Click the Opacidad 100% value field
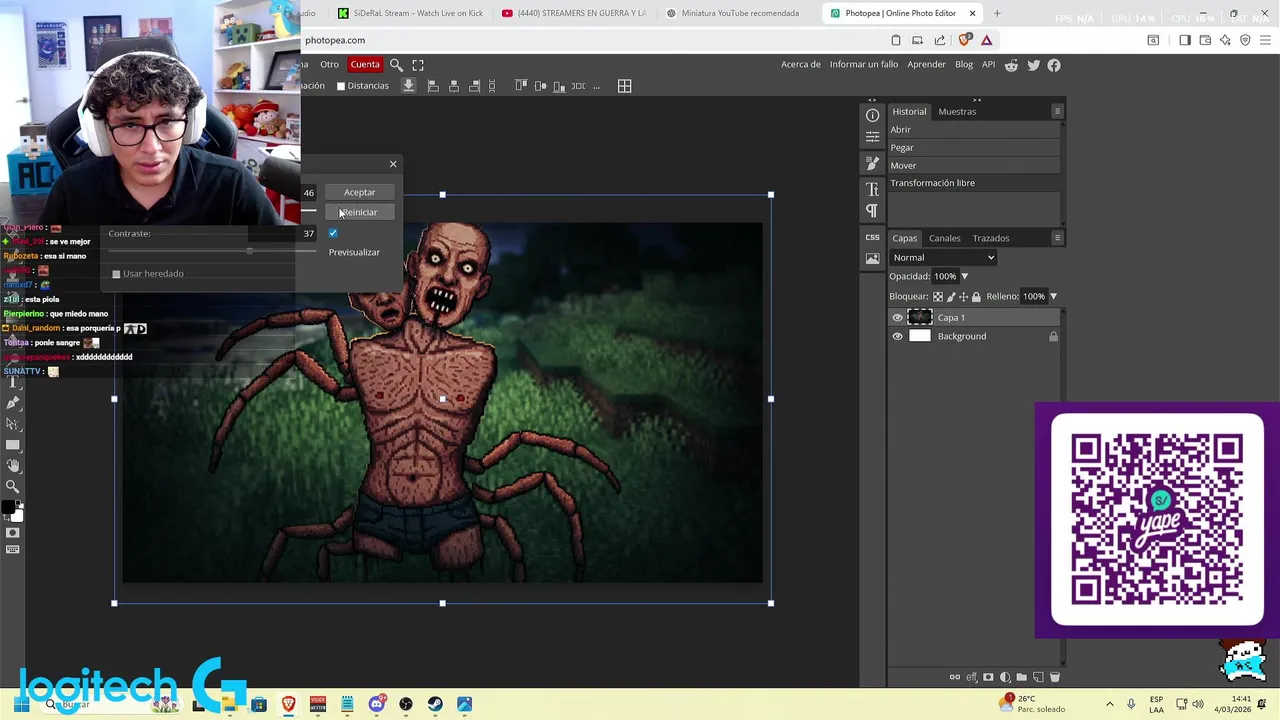Viewport: 1280px width, 720px height. 945,276
